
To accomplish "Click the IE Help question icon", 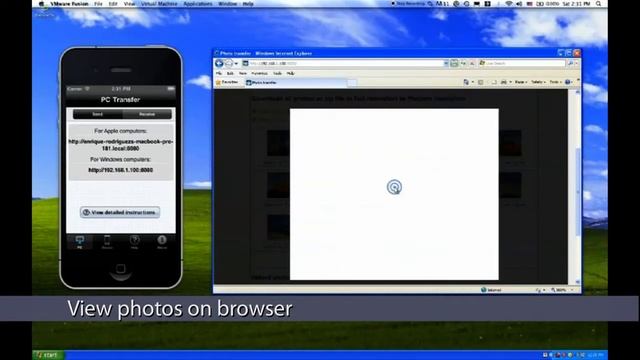I will [567, 82].
